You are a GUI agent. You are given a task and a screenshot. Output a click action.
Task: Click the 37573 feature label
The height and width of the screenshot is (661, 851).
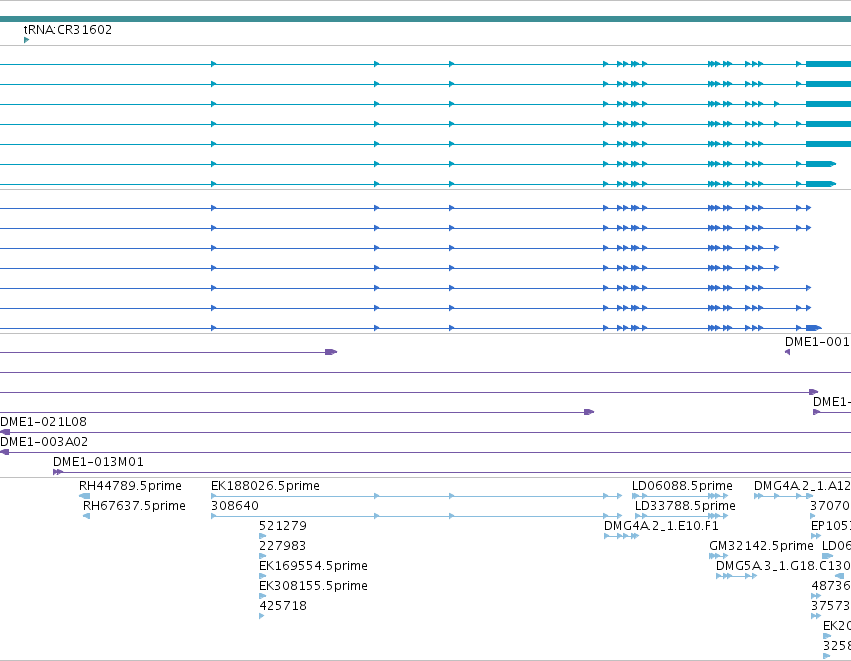coord(830,606)
